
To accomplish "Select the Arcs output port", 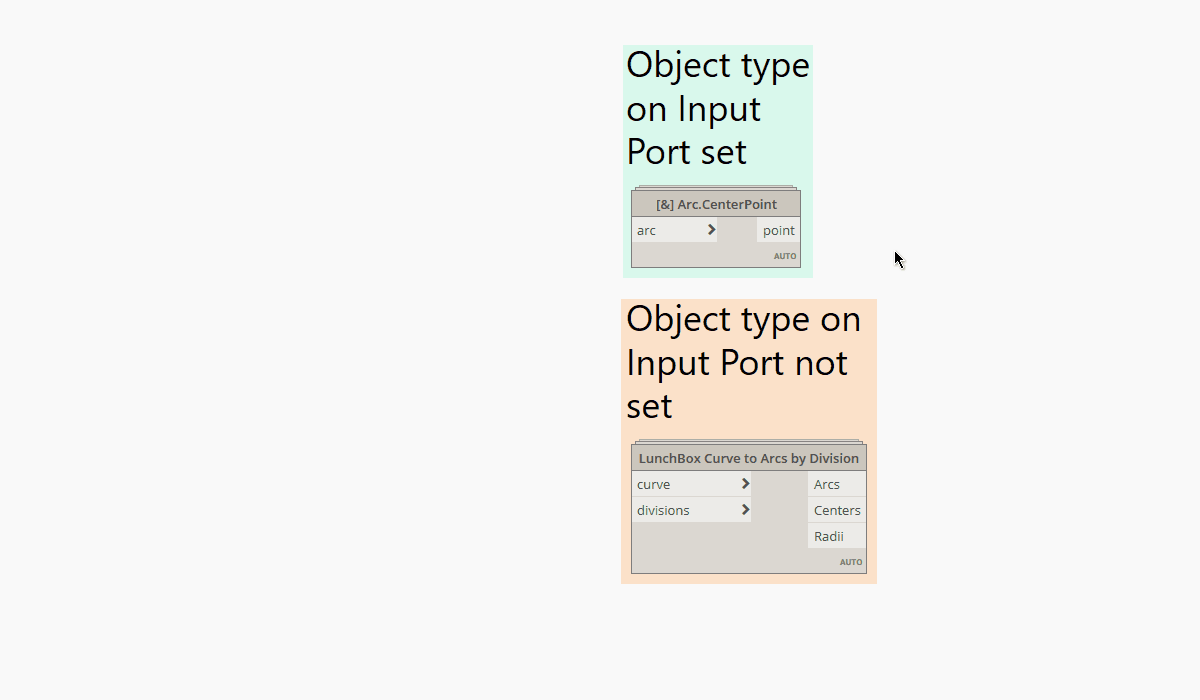I will (828, 484).
